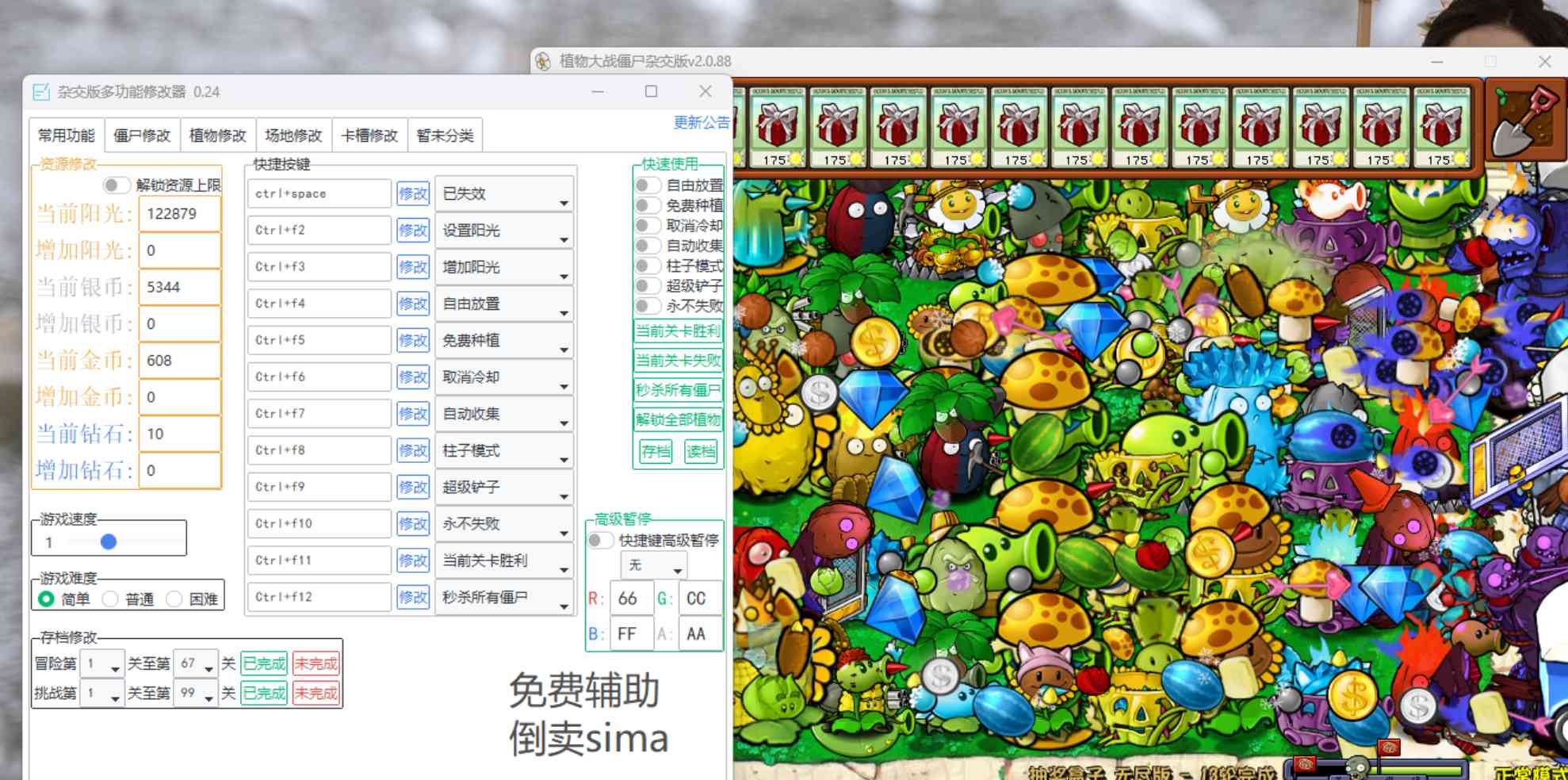Adjust the 游戏速度 slider handle
This screenshot has height=780, width=1568.
tap(109, 541)
